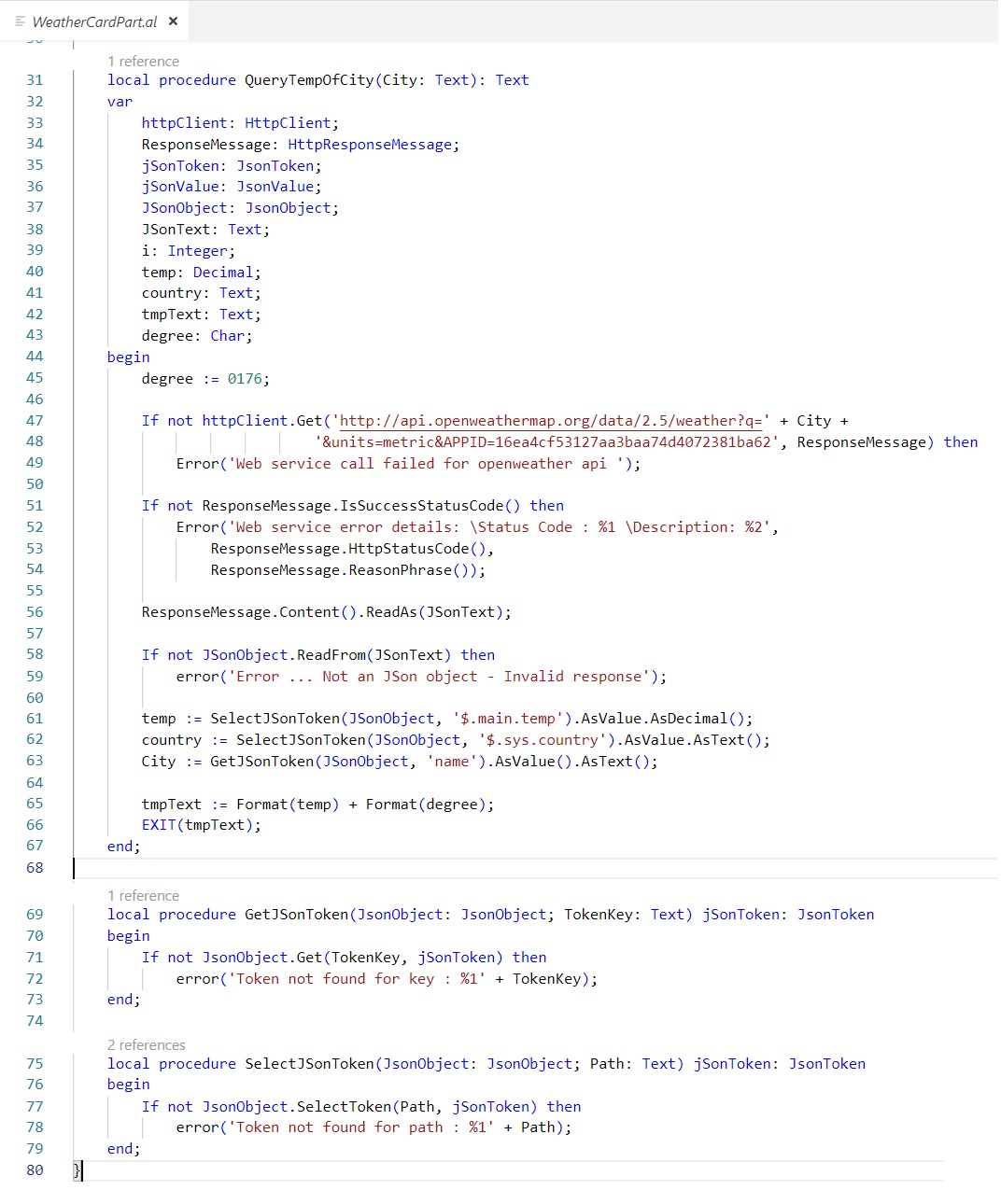This screenshot has height=1204, width=1001.
Task: Click the file icon on WeatherCardPart.al tab
Action: [x=20, y=21]
